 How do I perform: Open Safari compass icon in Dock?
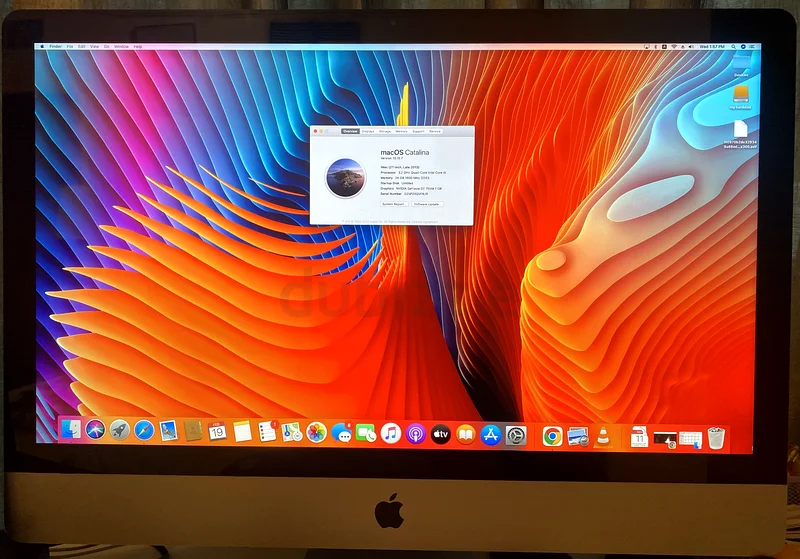click(x=144, y=430)
